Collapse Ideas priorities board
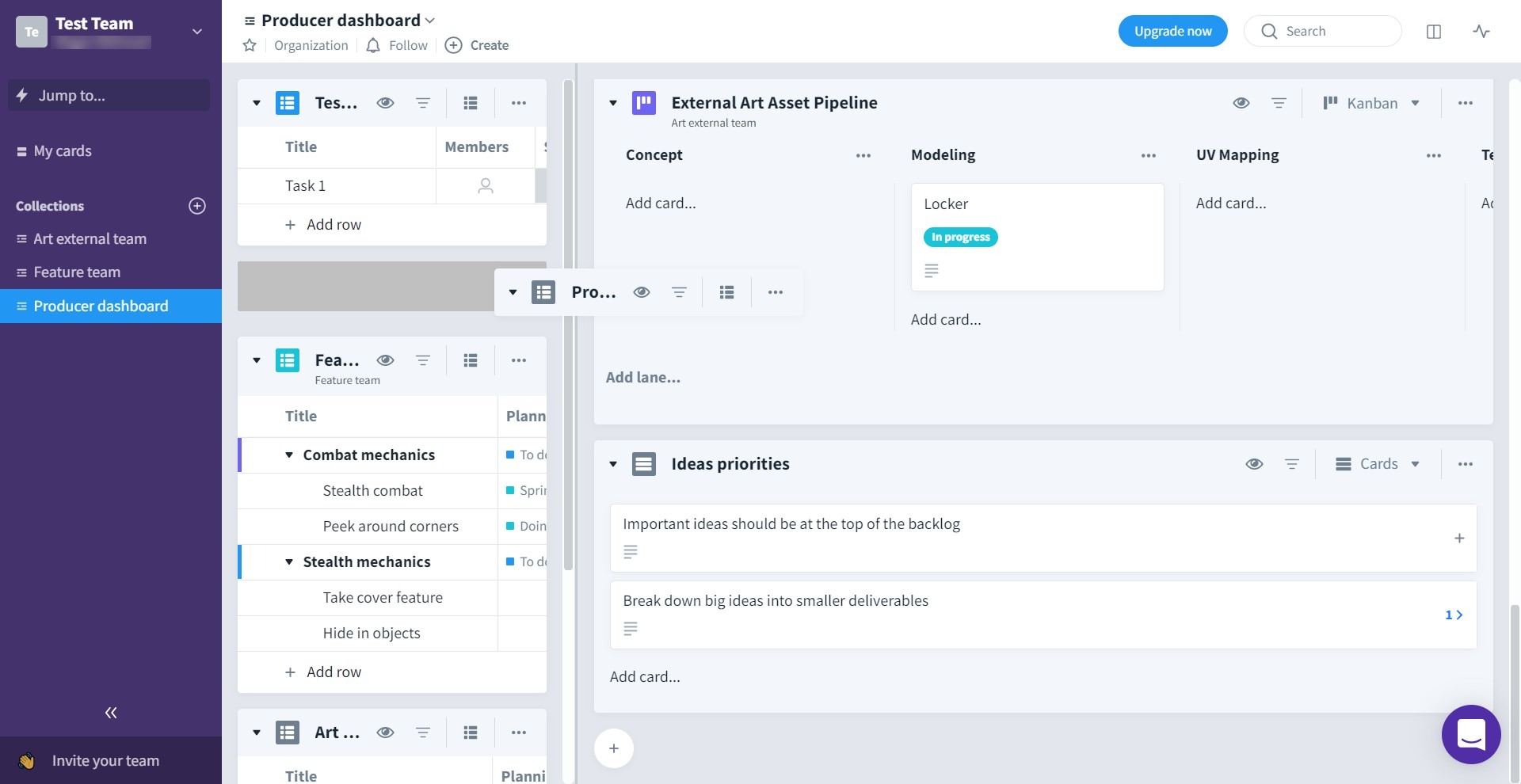This screenshot has width=1521, height=784. (613, 464)
